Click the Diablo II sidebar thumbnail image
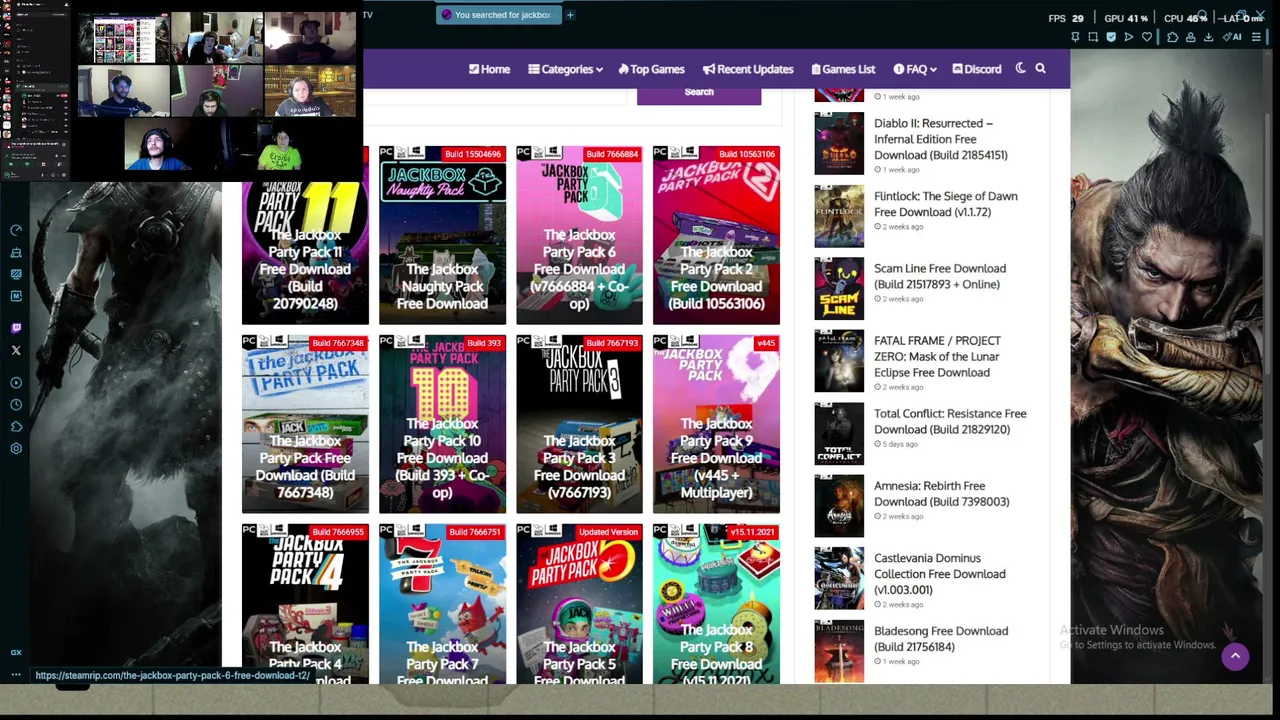 (839, 143)
